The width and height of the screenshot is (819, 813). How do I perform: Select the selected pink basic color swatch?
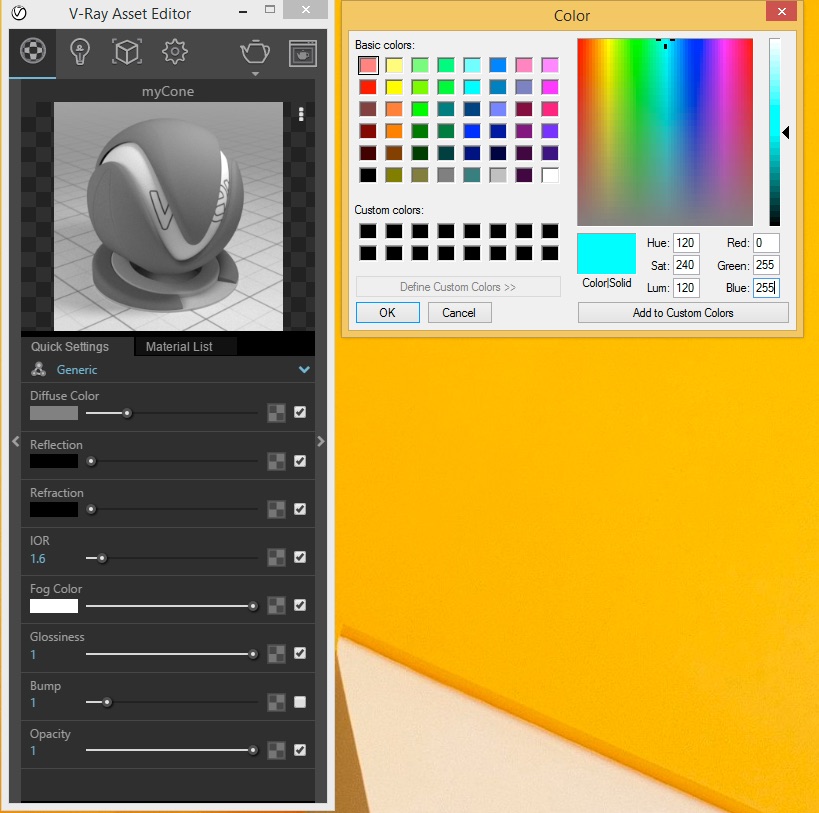tap(368, 65)
